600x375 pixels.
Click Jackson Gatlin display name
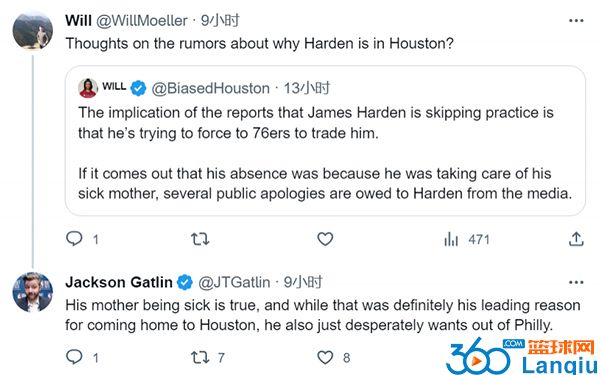point(119,282)
